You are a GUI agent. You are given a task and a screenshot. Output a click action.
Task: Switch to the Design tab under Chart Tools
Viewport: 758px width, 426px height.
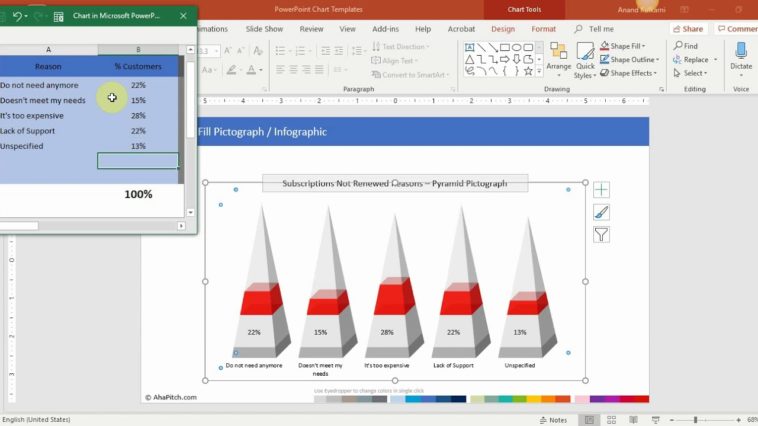[503, 29]
